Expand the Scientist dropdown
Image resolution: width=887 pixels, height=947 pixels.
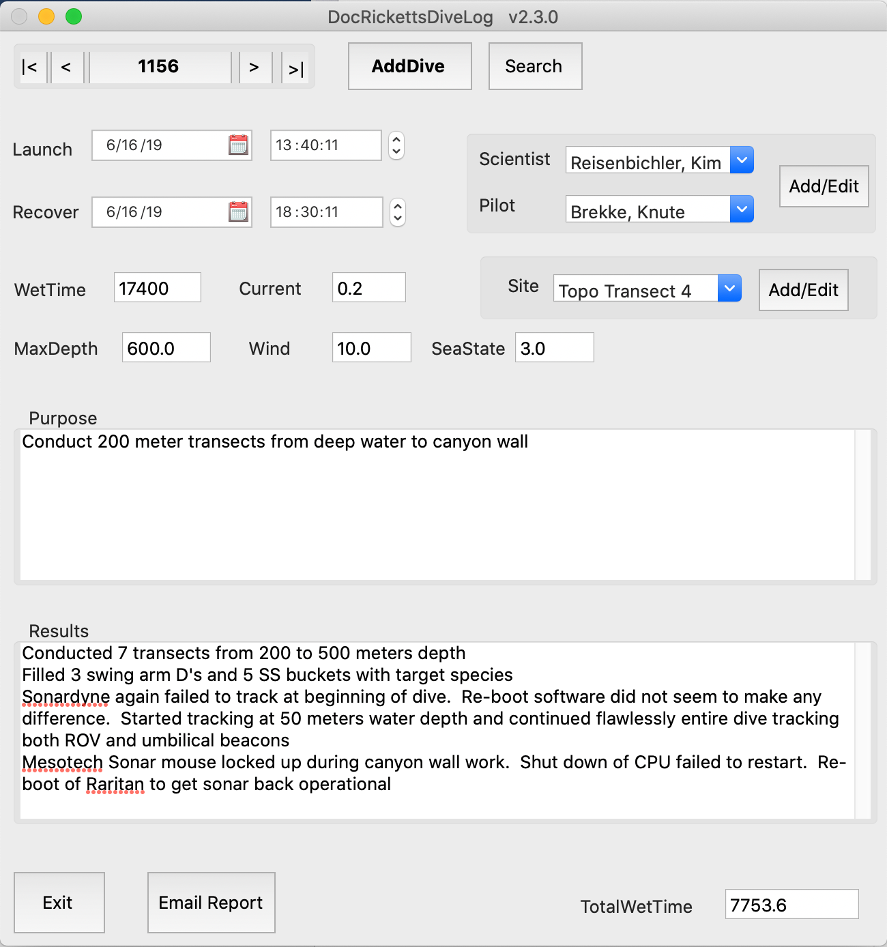pos(740,160)
